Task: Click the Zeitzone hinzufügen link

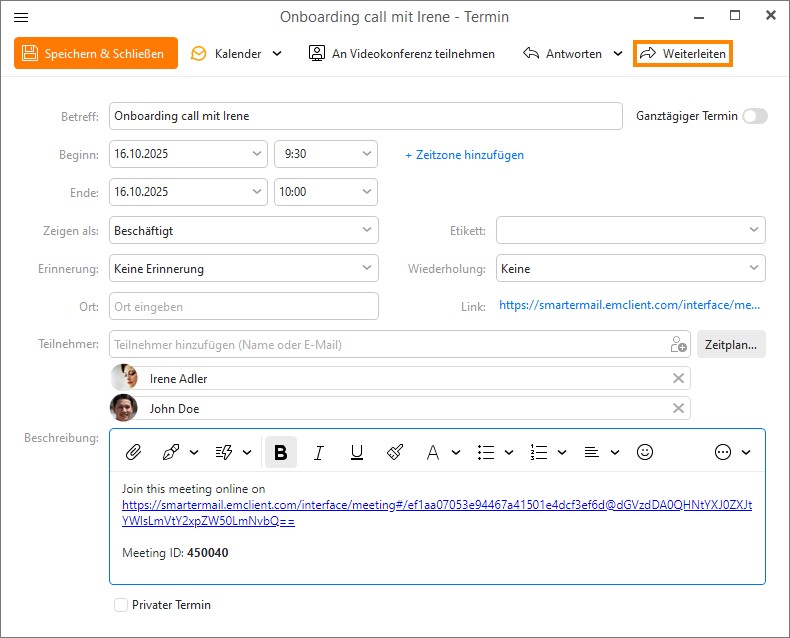Action: point(464,155)
